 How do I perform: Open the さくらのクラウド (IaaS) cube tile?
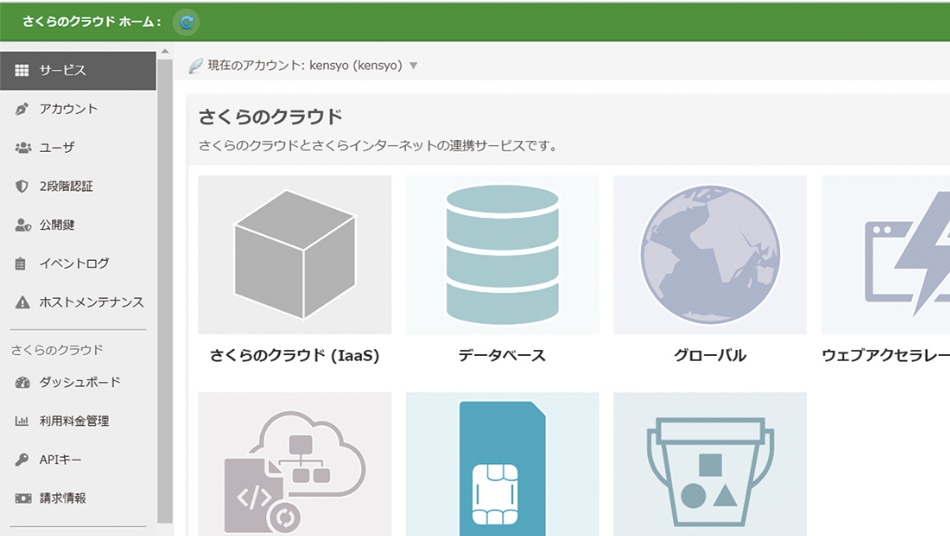(294, 254)
